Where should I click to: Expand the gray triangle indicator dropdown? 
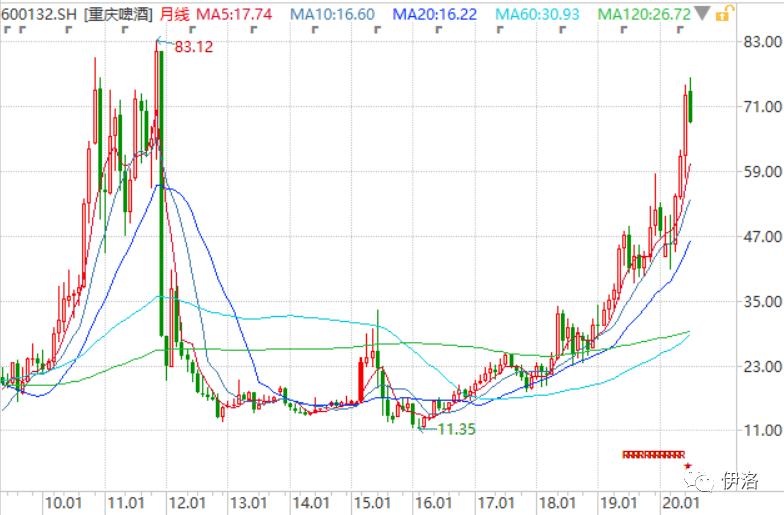pyautogui.click(x=704, y=14)
